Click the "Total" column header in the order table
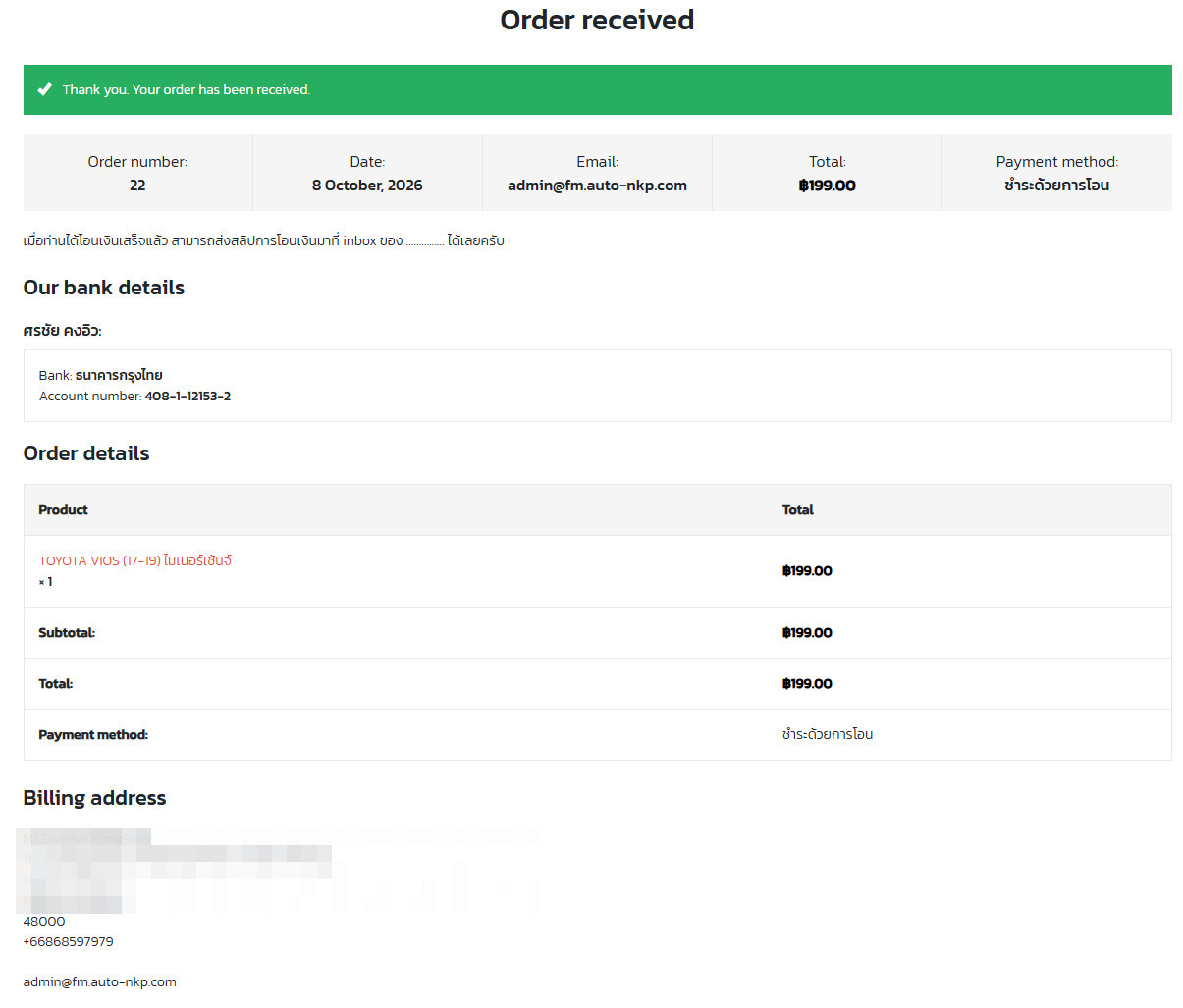Image resolution: width=1183 pixels, height=1008 pixels. click(798, 510)
